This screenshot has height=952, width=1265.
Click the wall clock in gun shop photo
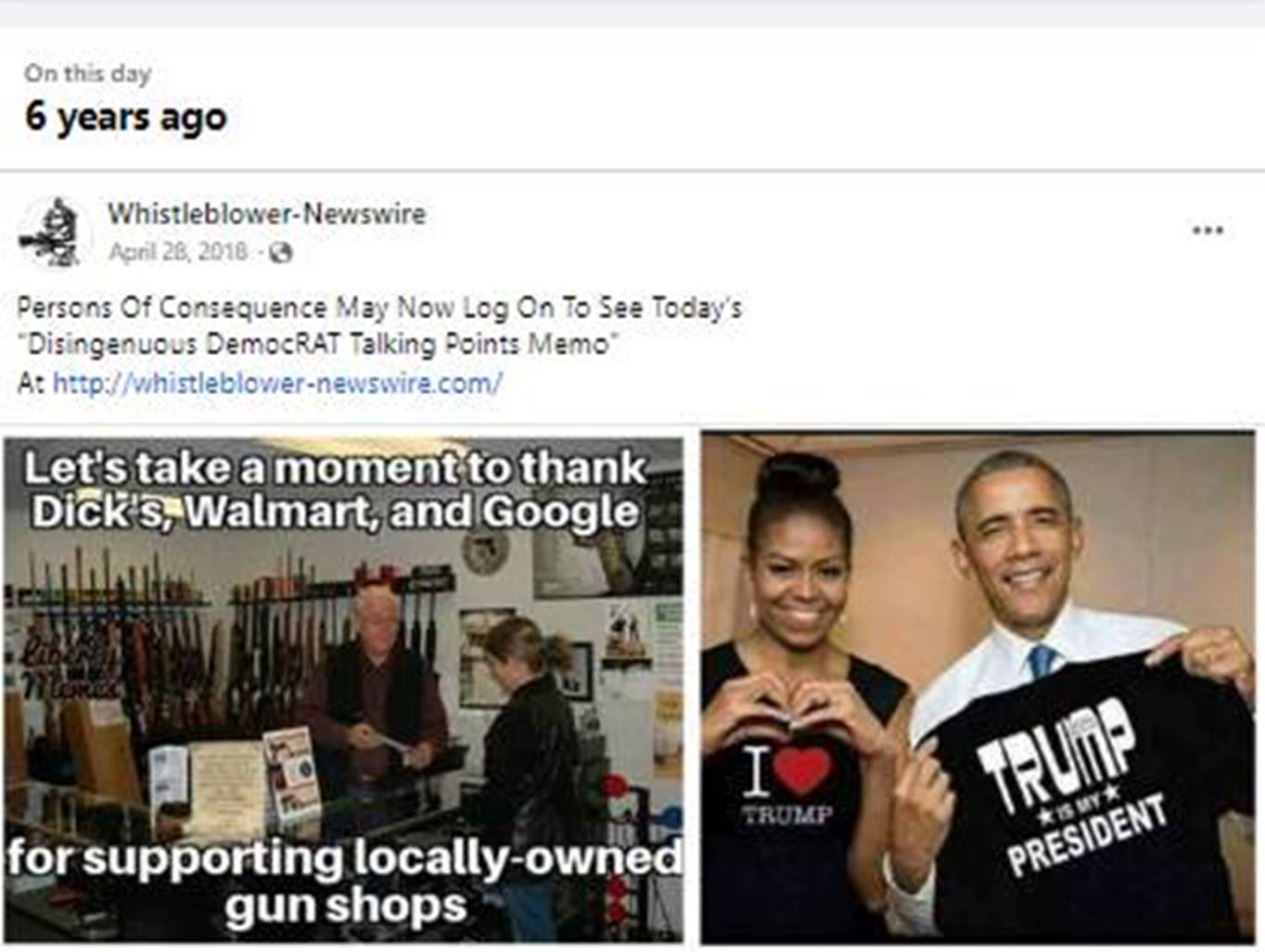click(486, 552)
